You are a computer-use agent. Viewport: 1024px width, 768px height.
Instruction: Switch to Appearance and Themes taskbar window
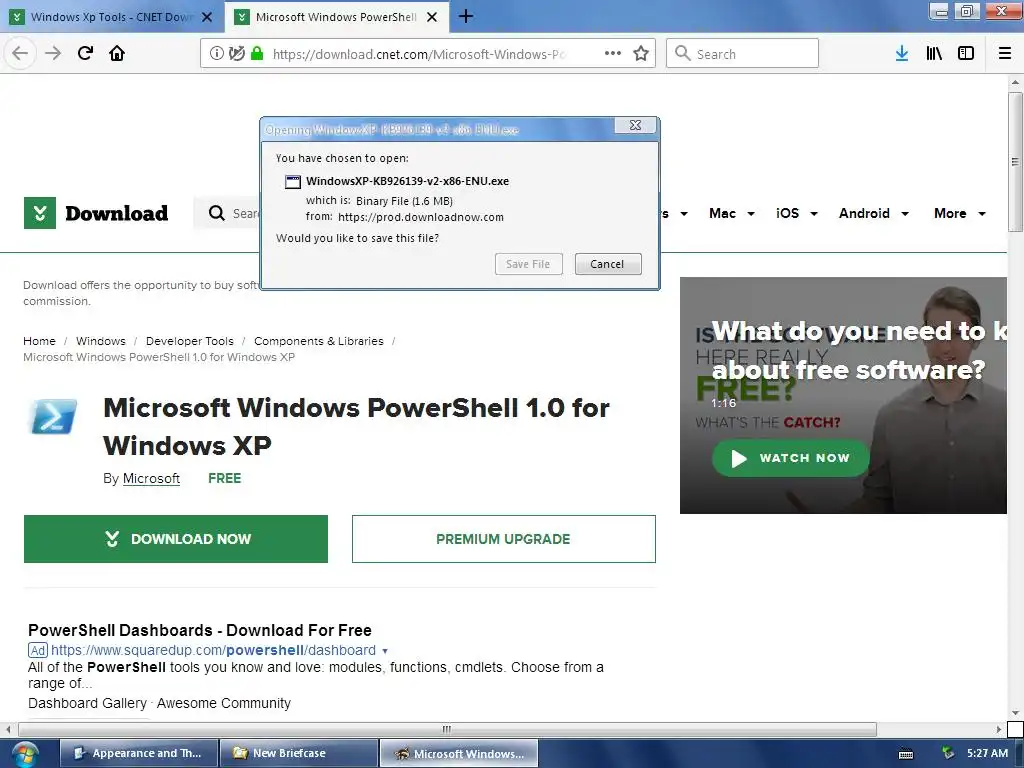point(139,753)
